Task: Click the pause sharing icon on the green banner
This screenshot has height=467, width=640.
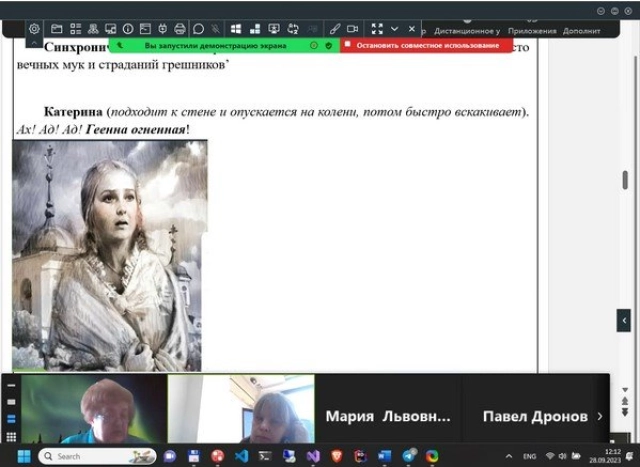Action: click(x=313, y=46)
